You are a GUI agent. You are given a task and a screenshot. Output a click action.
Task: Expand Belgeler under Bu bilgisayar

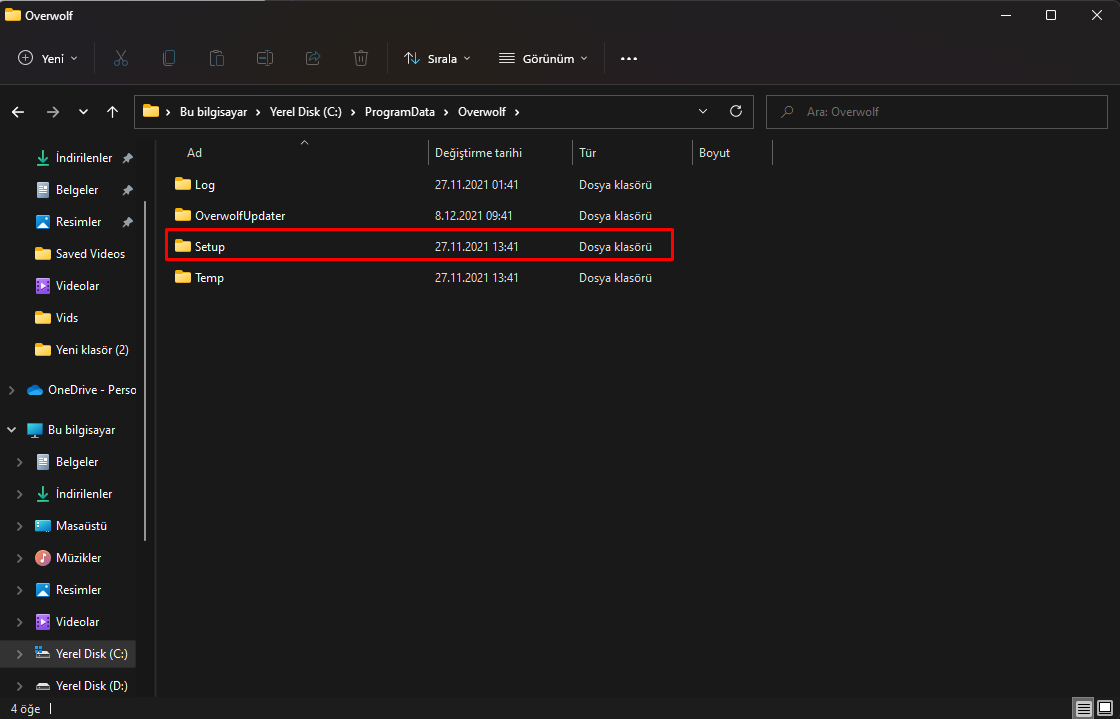(x=20, y=462)
